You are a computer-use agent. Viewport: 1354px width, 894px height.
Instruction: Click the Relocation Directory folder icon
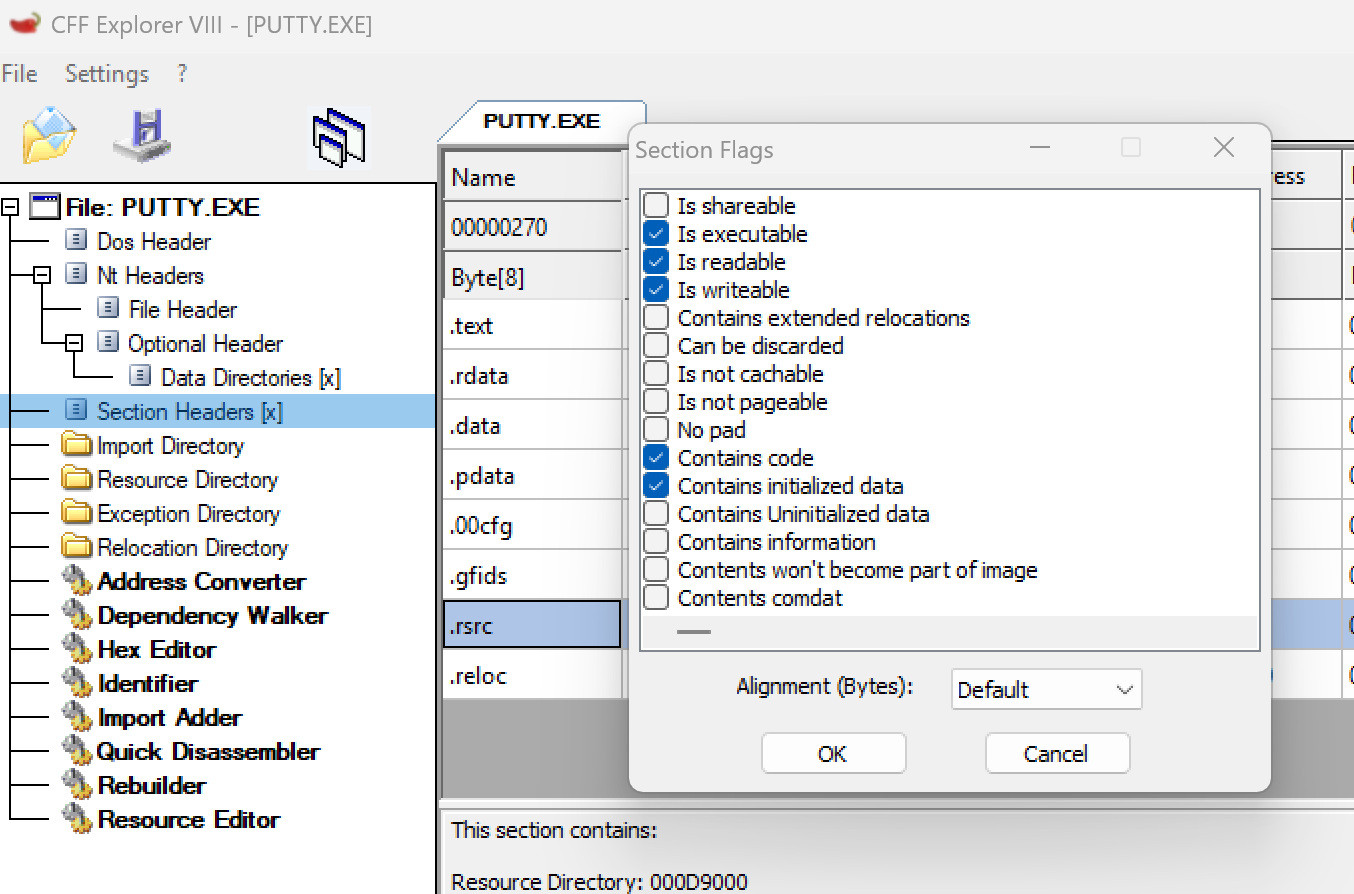pyautogui.click(x=76, y=547)
